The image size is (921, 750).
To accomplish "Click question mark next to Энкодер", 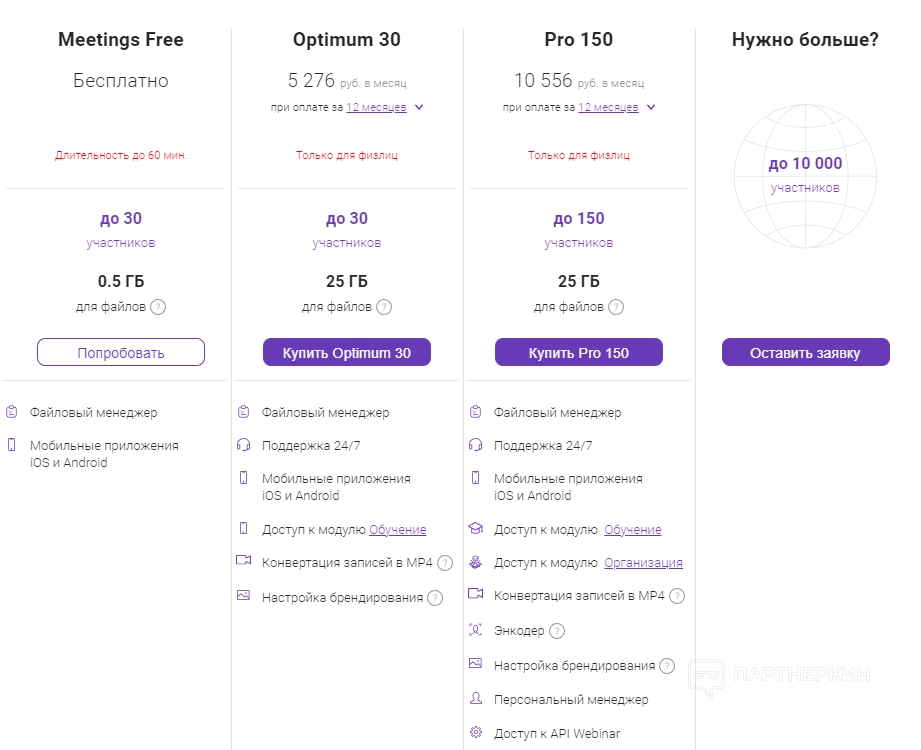I will click(557, 631).
